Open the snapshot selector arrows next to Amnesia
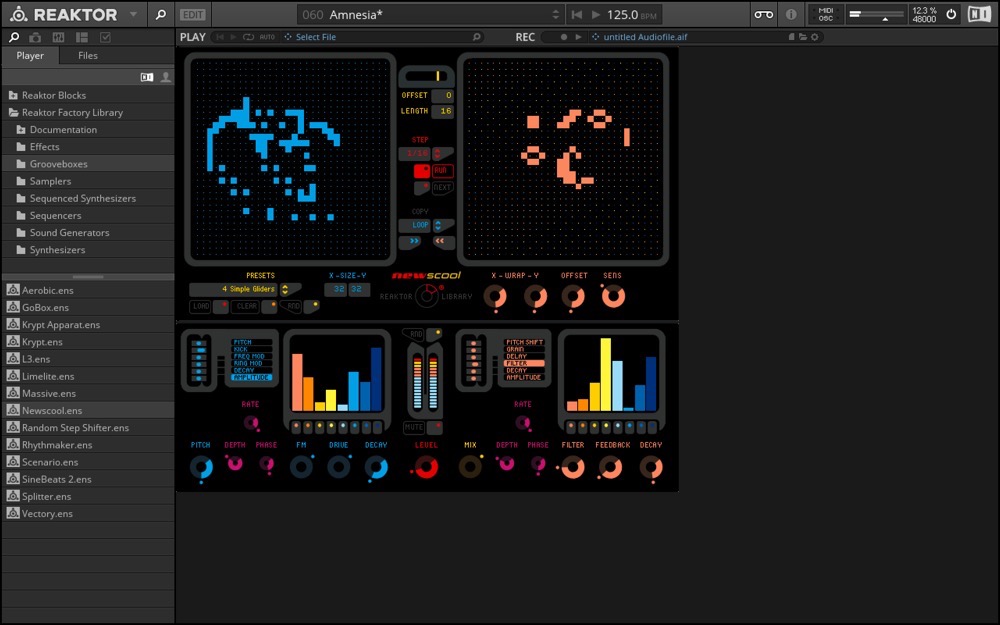This screenshot has height=625, width=1000. tap(555, 14)
